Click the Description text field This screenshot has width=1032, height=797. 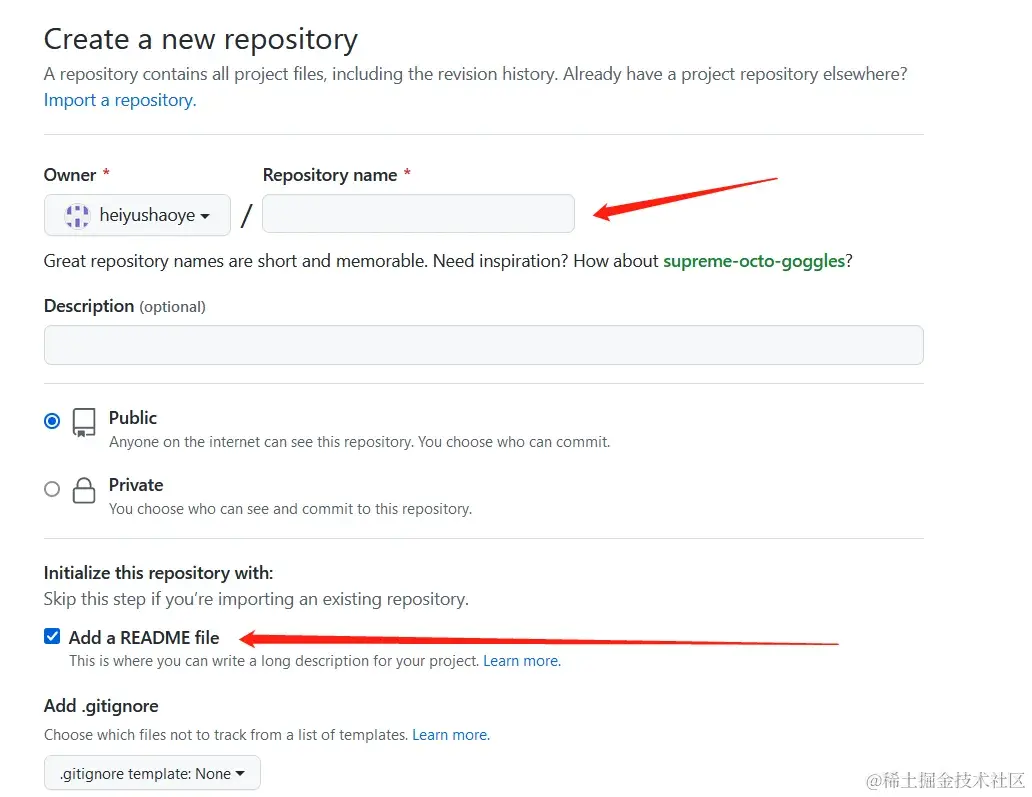484,345
